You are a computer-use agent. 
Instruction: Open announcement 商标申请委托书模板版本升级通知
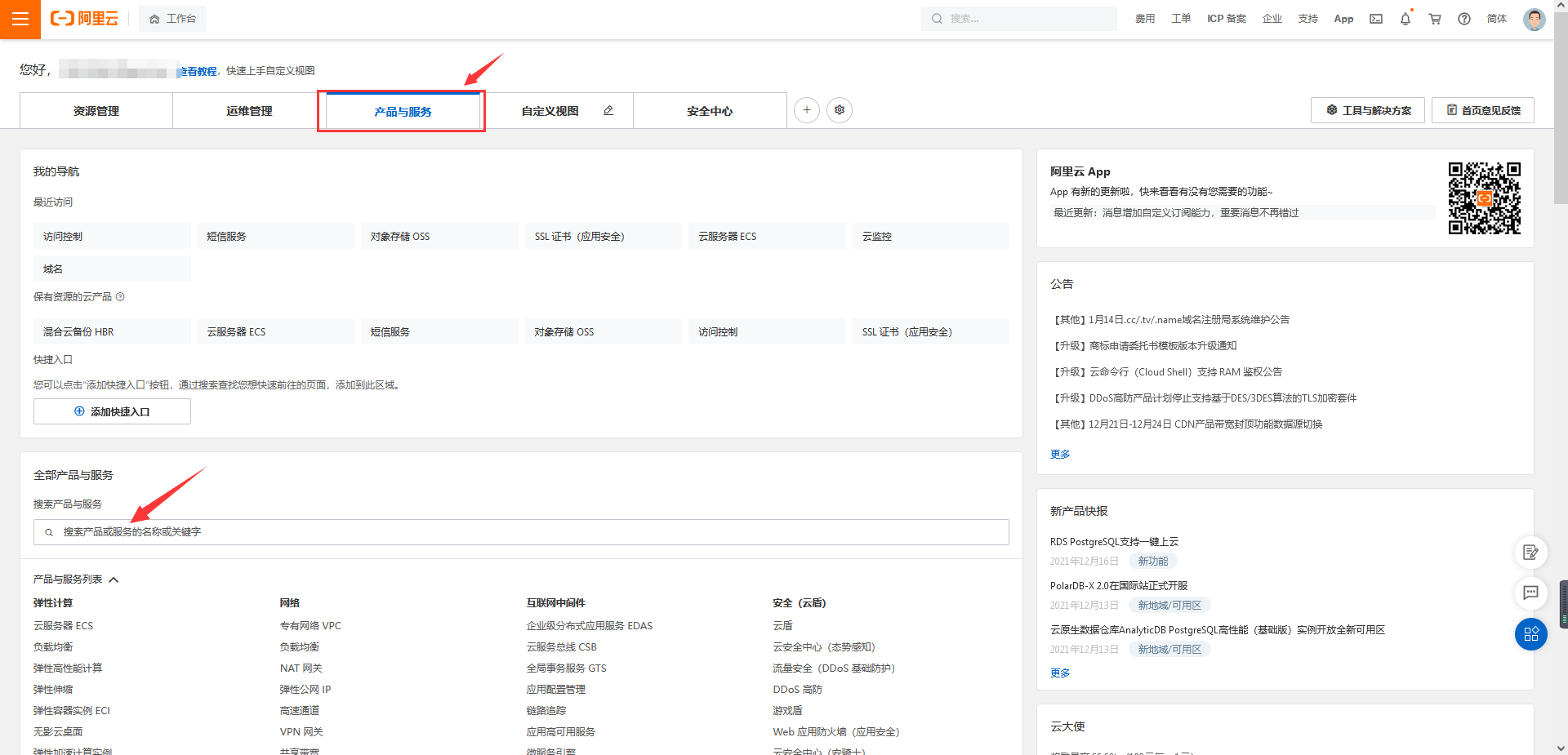1144,346
